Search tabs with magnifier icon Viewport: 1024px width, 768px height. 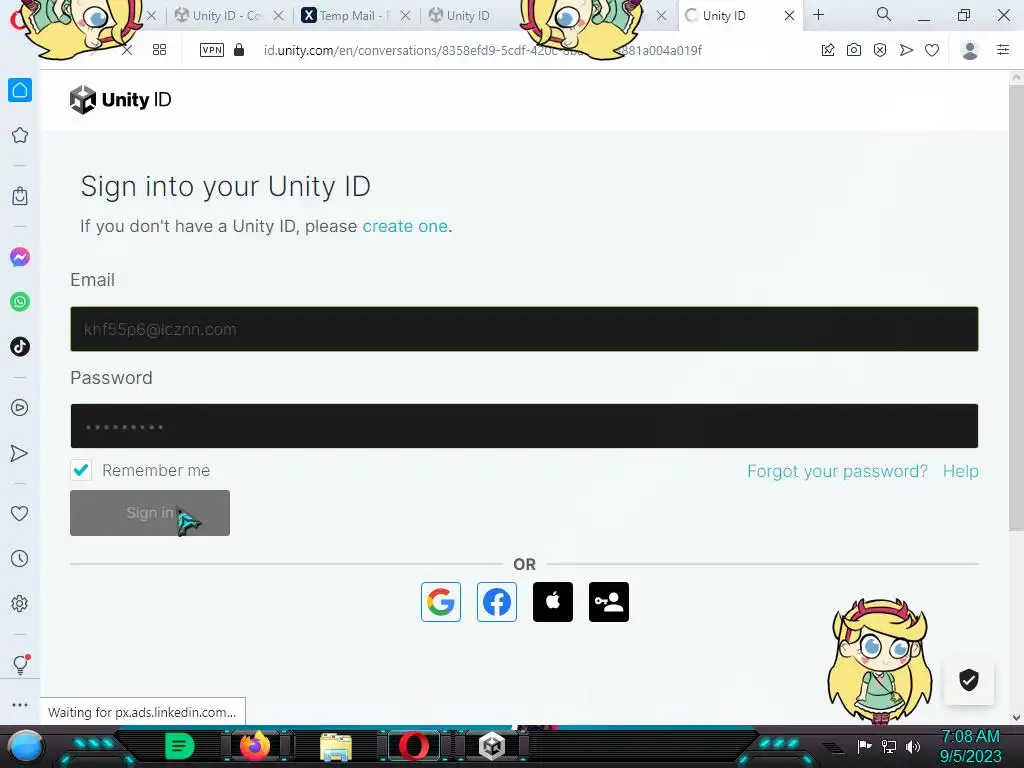click(884, 14)
